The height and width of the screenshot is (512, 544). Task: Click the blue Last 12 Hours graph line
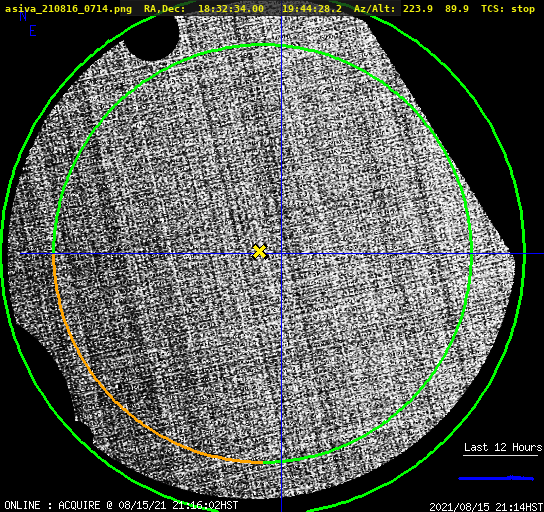[x=496, y=478]
